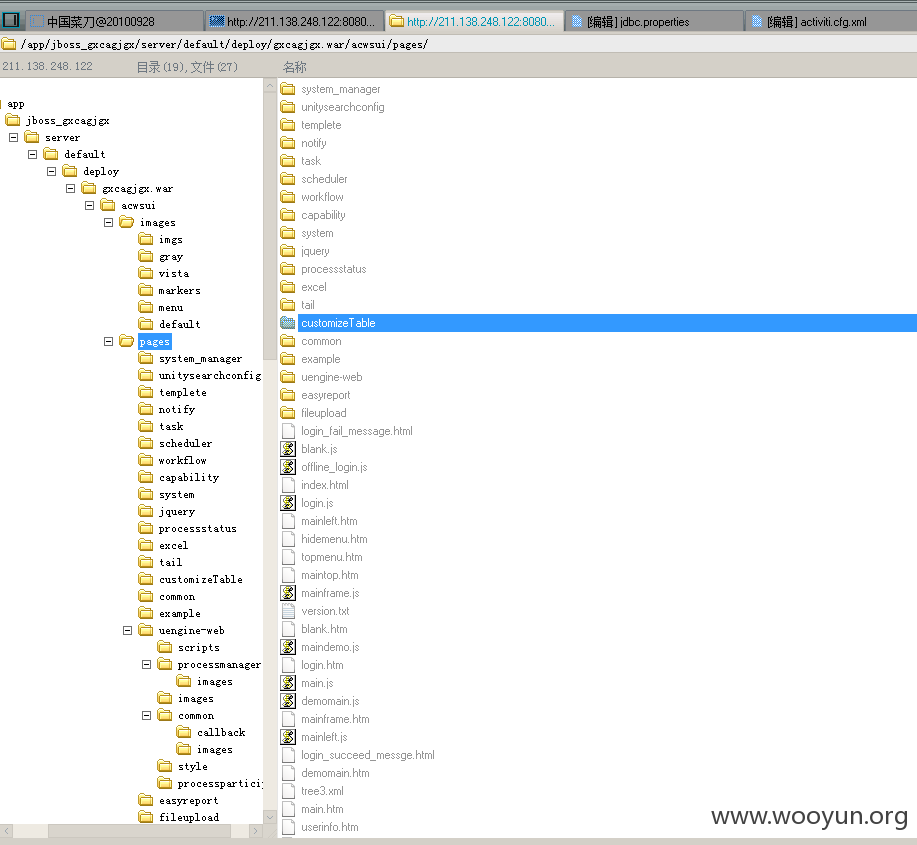Click the tree vertical scrollbar thumb
The width and height of the screenshot is (917, 845).
tap(270, 226)
